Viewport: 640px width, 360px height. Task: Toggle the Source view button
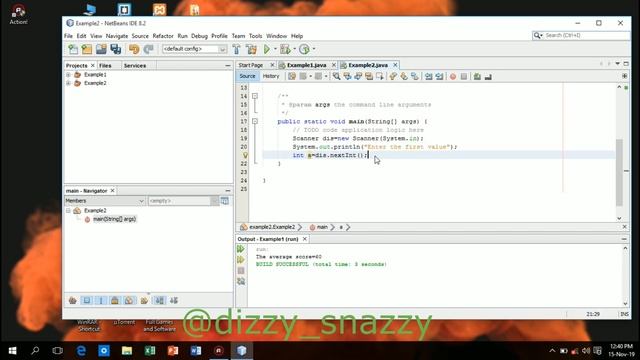[x=247, y=76]
